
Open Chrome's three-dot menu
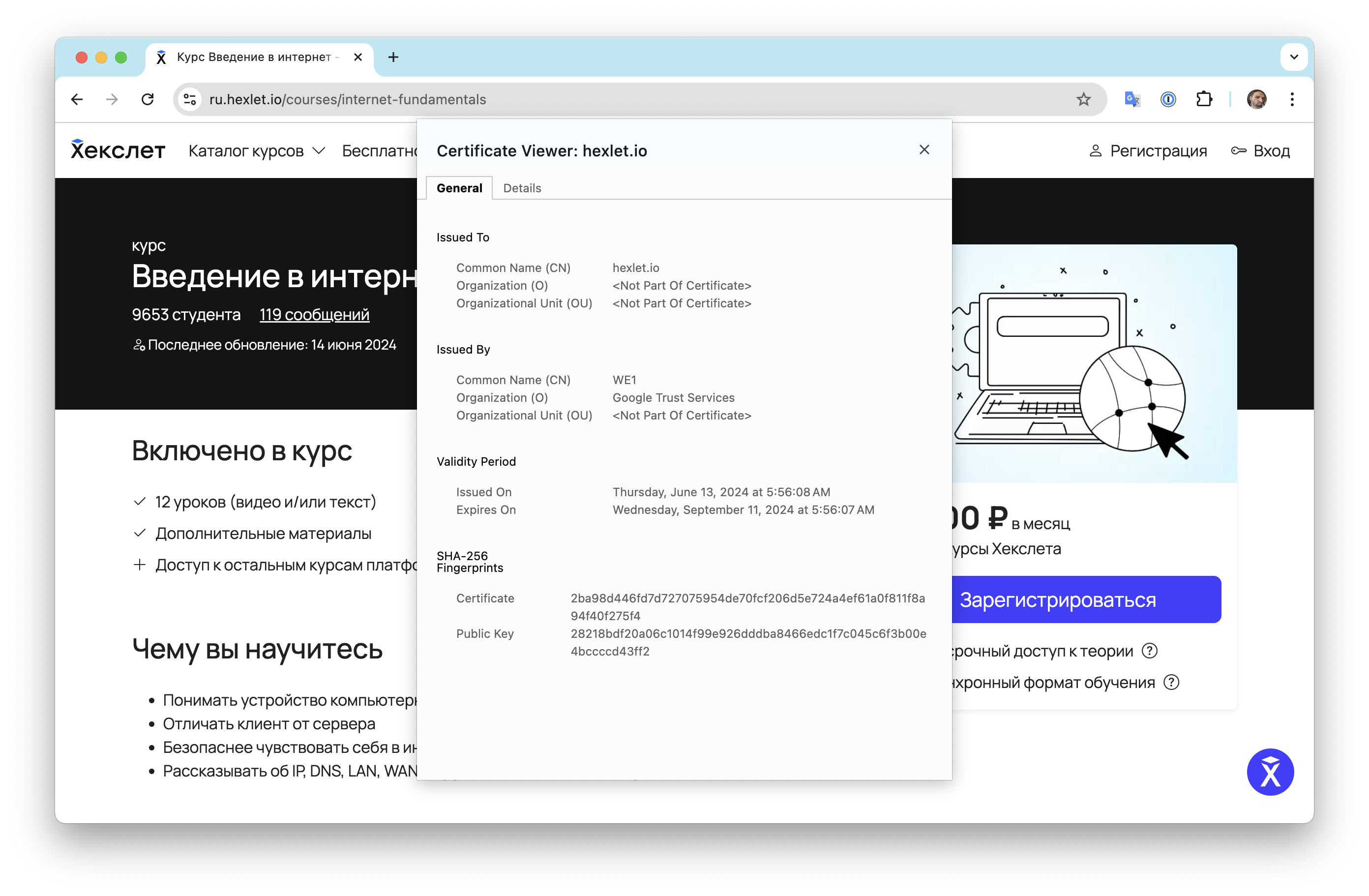pos(1292,99)
